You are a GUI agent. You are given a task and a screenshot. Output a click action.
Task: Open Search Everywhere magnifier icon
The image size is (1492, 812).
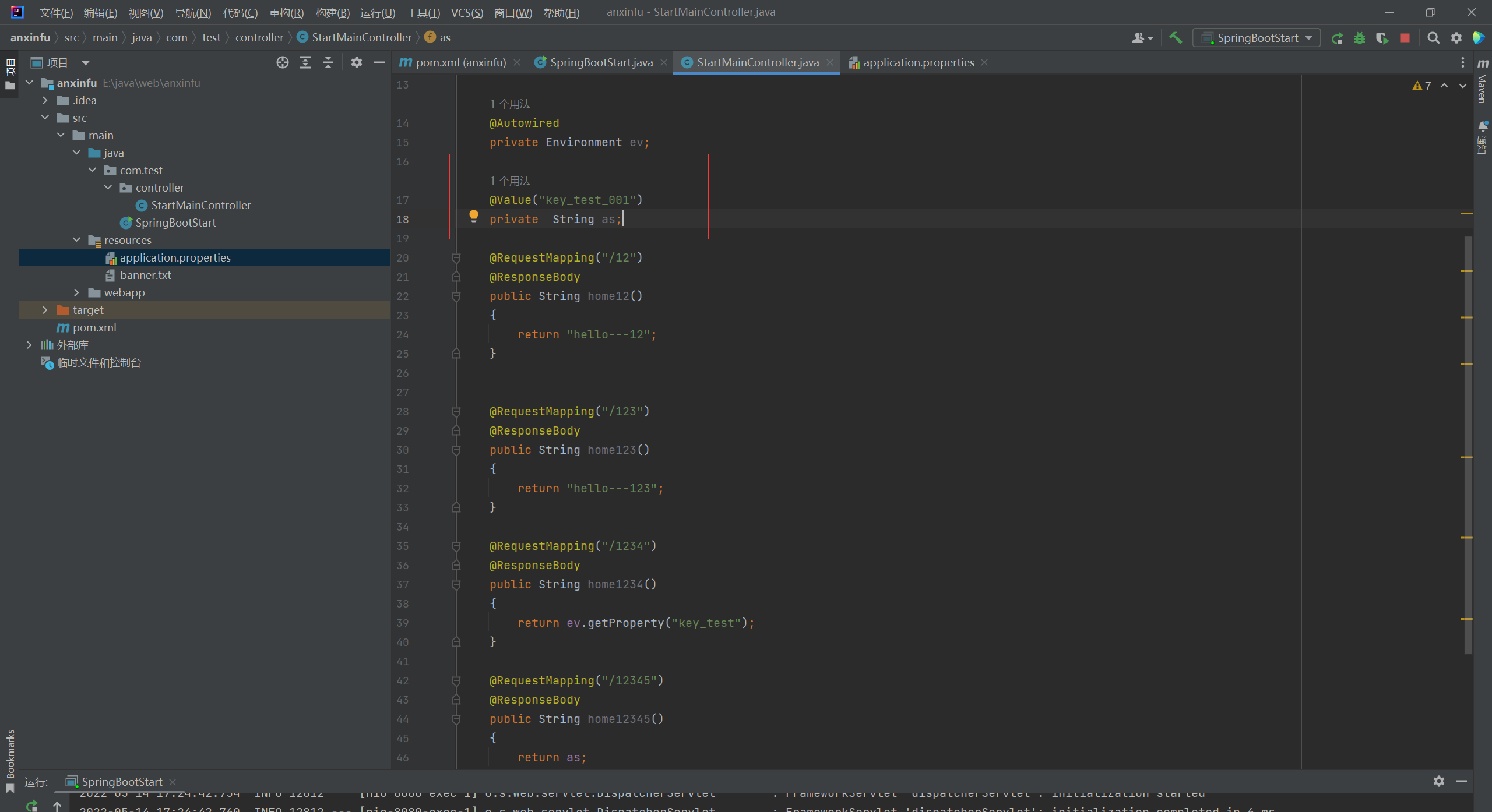coord(1433,38)
